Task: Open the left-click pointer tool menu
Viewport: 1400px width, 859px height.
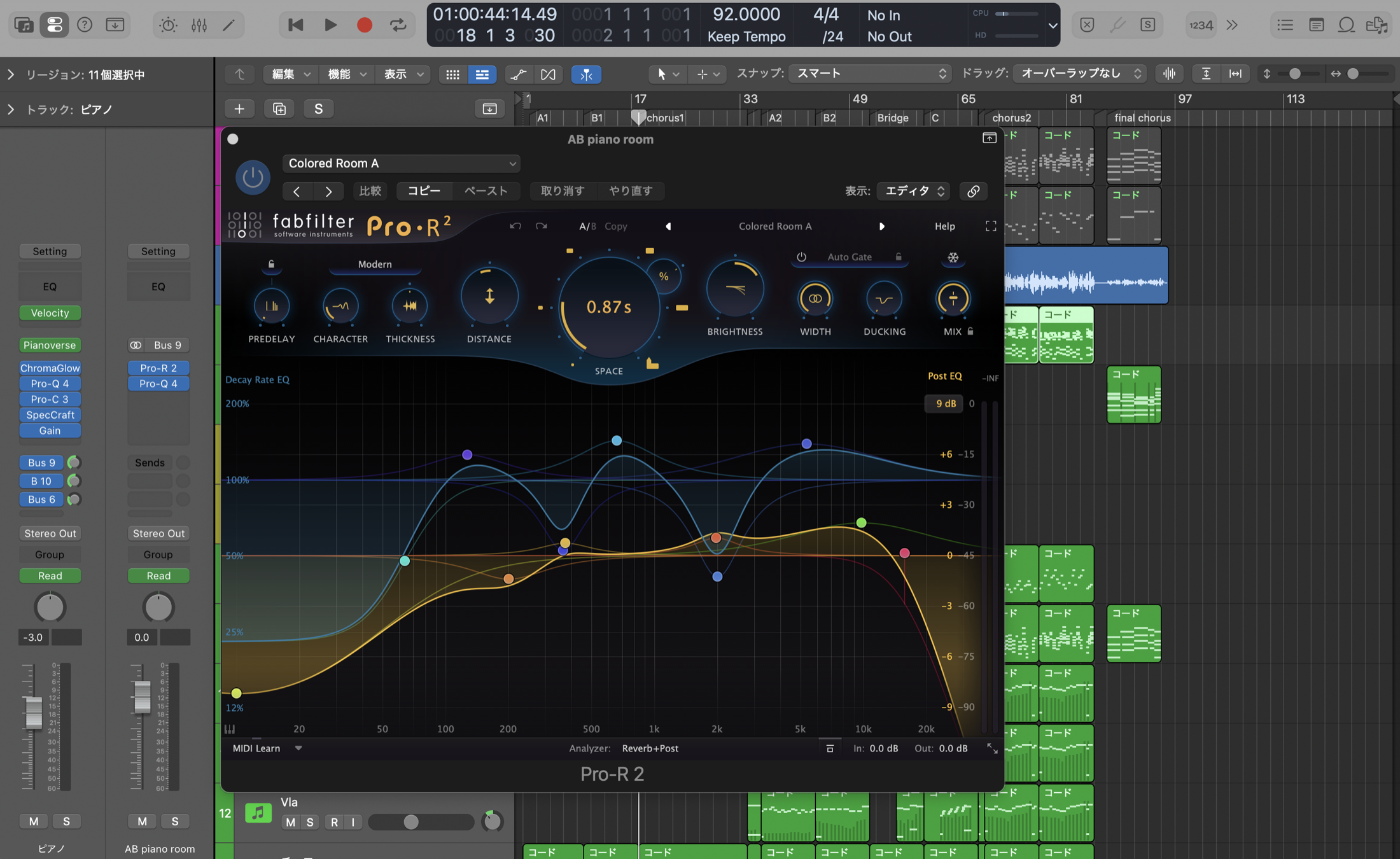Action: click(x=667, y=74)
